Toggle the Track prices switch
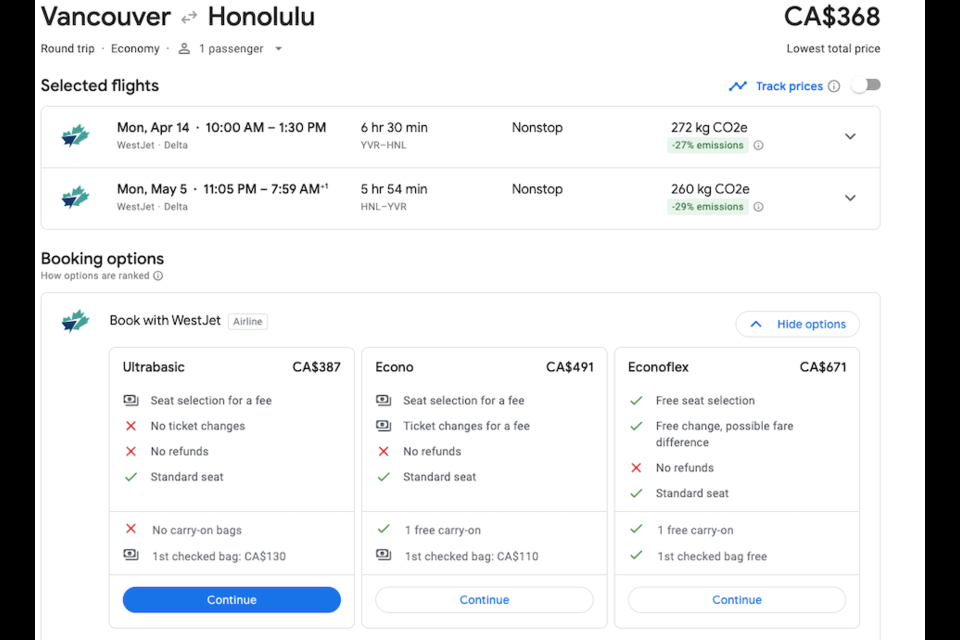This screenshot has height=640, width=960. [865, 86]
